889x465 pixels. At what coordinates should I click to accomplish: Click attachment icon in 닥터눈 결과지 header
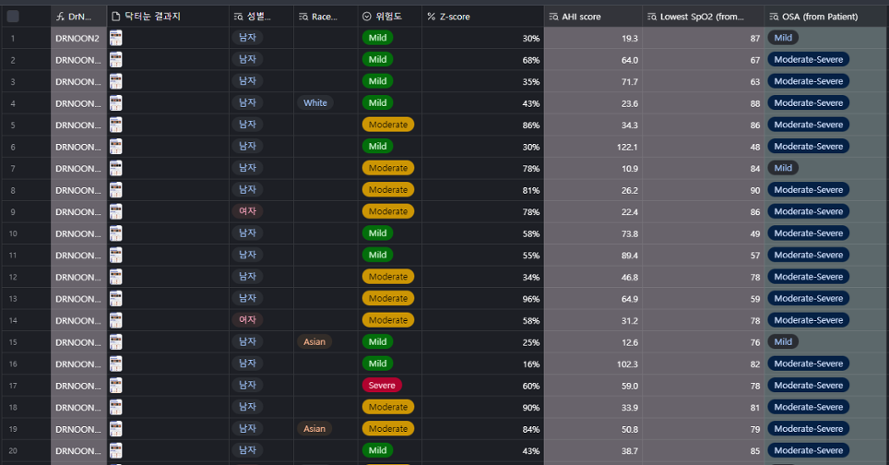[x=116, y=17]
